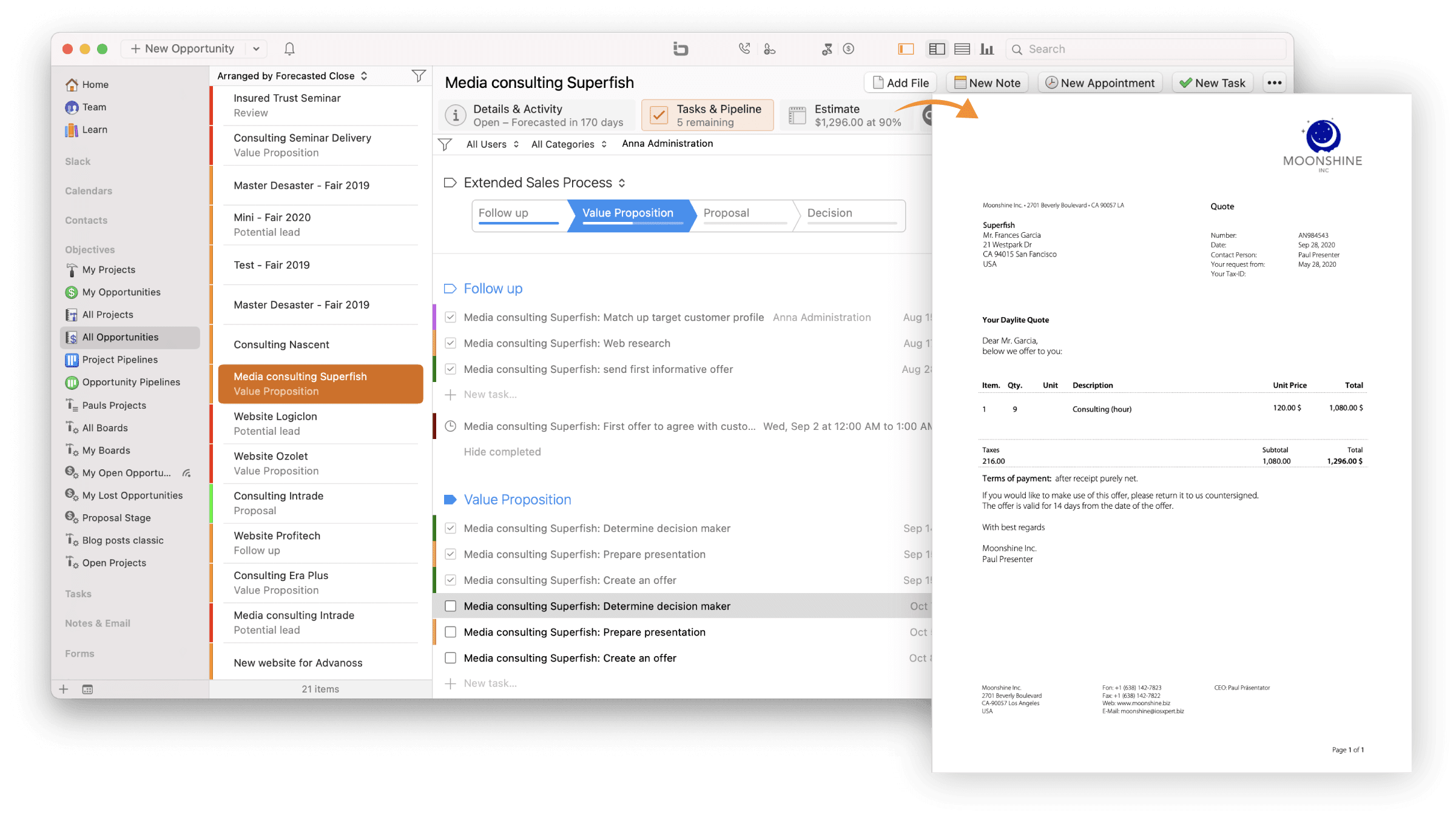
Task: Open the Details & Activity tab
Action: click(x=537, y=115)
